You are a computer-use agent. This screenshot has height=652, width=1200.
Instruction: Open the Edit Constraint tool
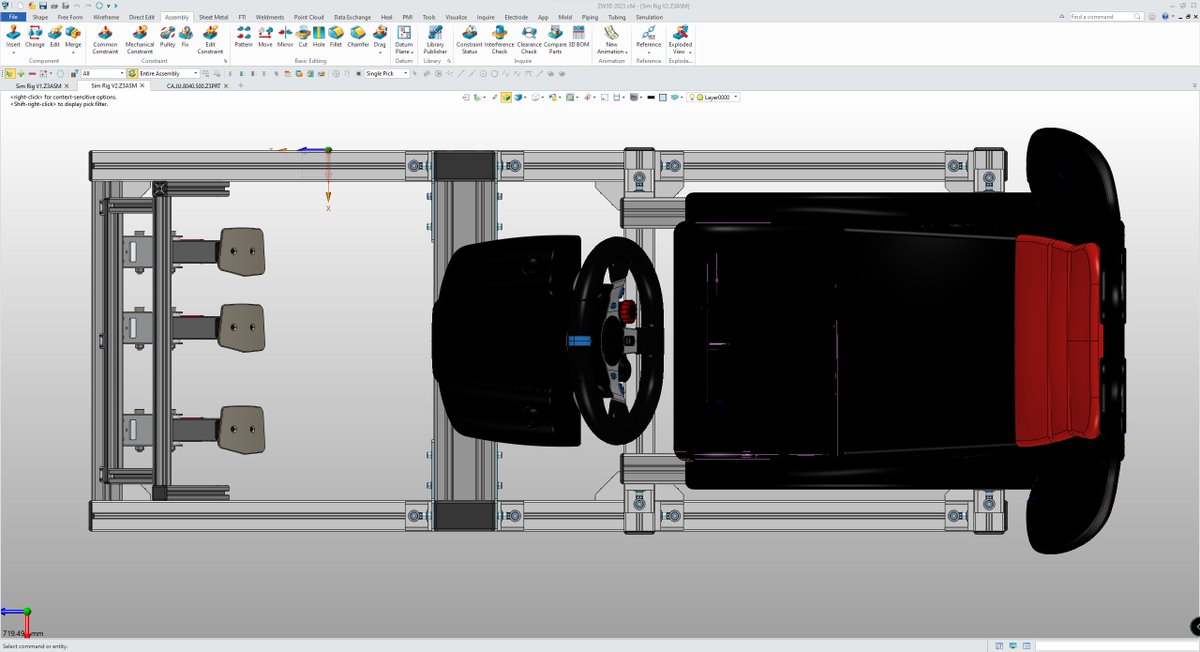pos(210,39)
